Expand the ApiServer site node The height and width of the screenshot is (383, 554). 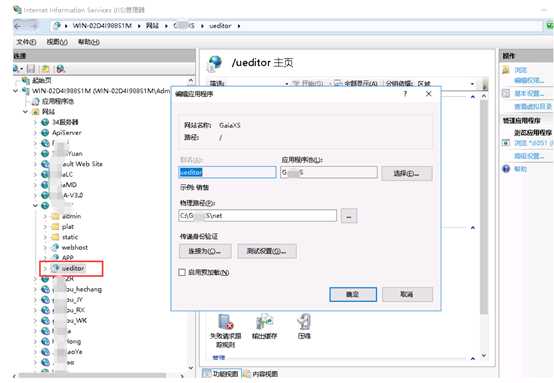point(35,133)
